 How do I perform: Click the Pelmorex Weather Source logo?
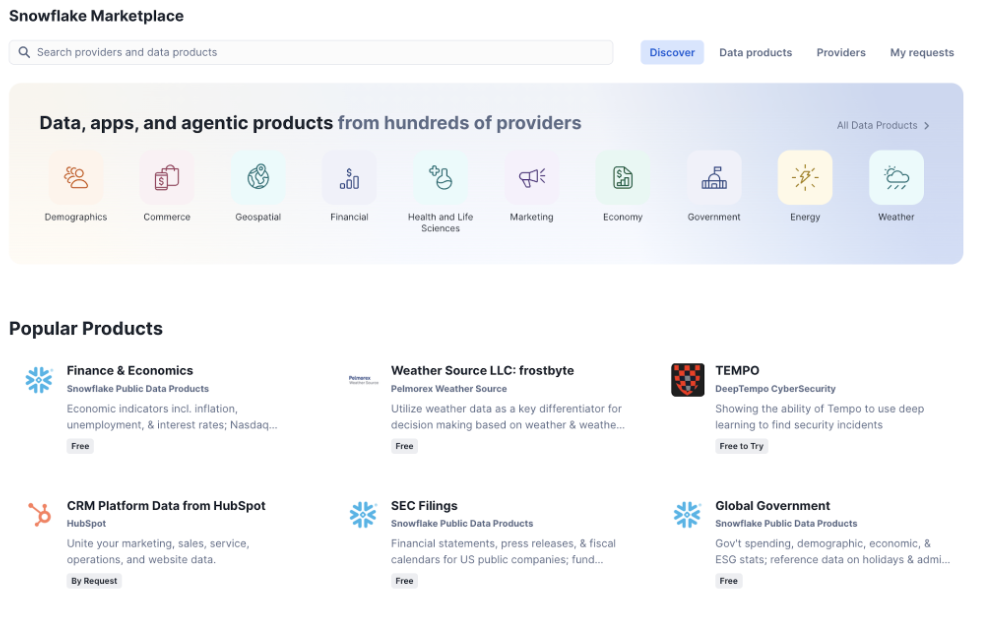tap(363, 380)
